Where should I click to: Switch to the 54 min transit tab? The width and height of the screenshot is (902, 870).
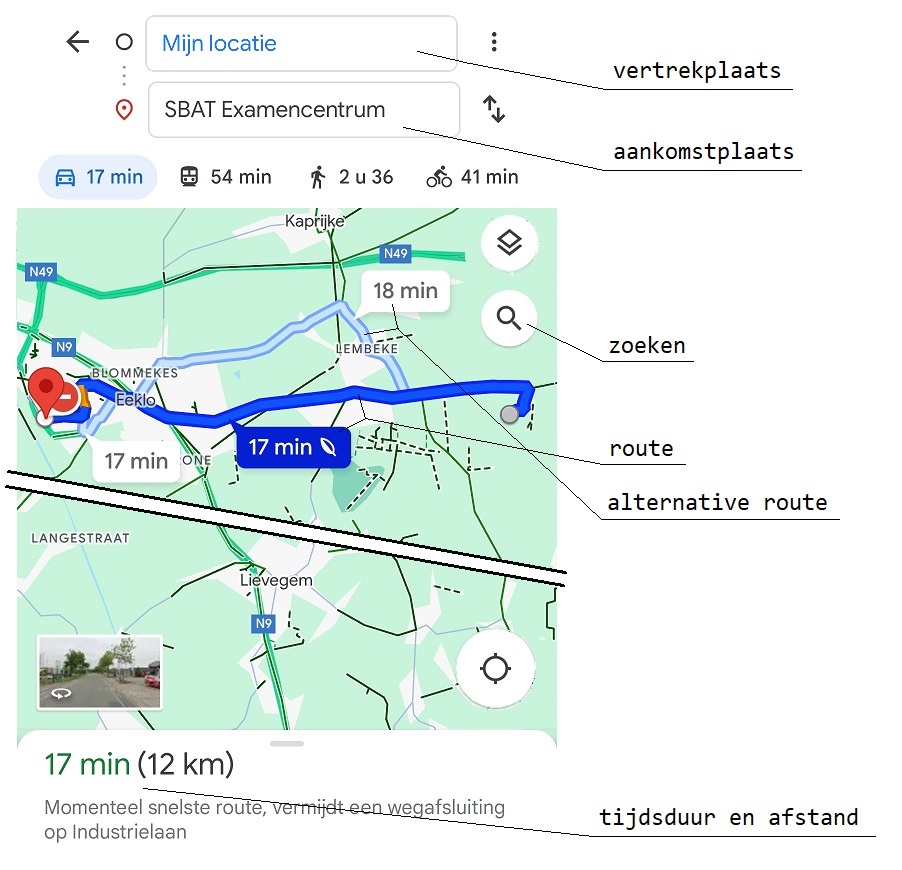pos(225,176)
